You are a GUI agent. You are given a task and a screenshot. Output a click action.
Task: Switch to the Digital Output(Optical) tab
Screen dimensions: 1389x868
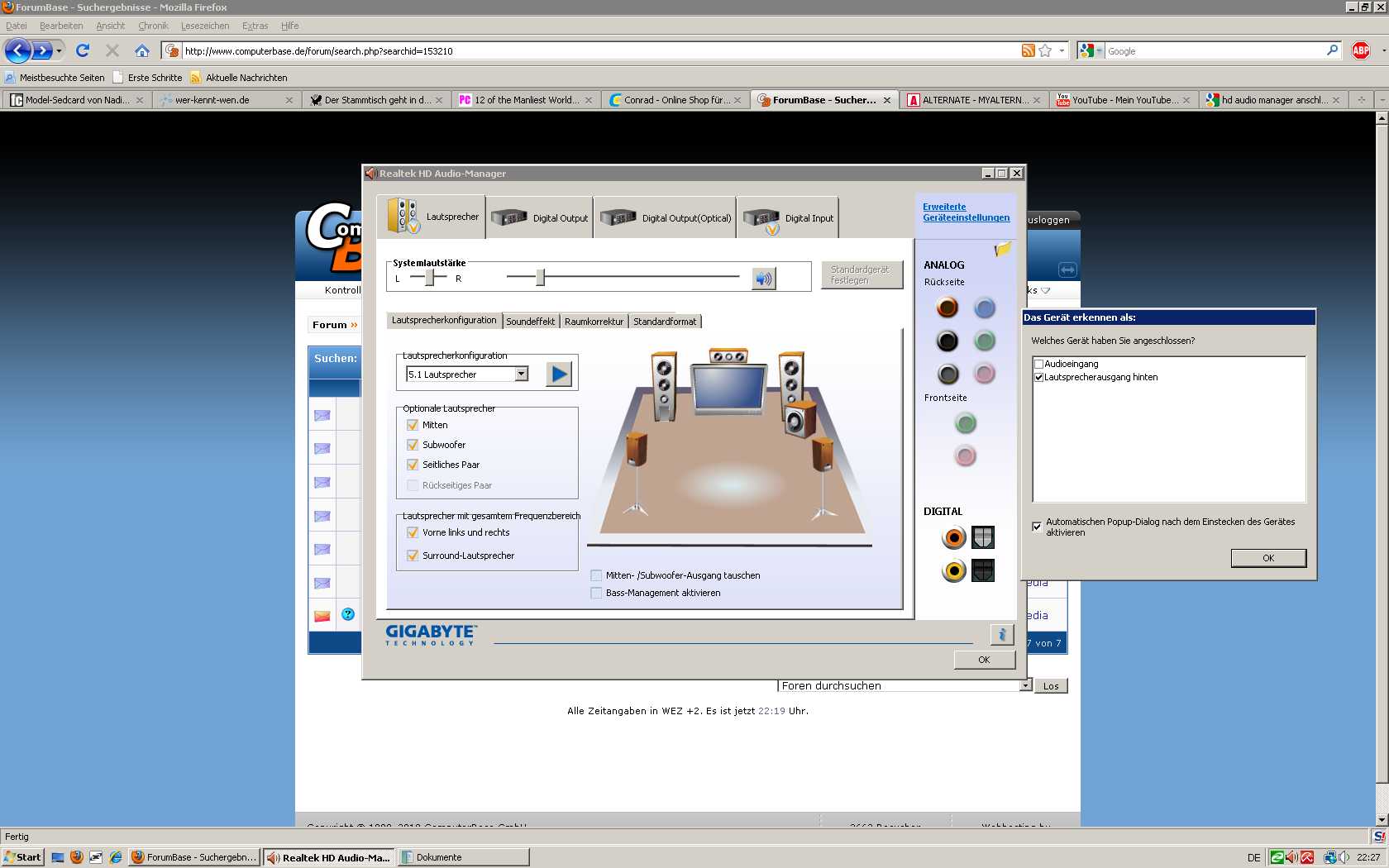pyautogui.click(x=666, y=218)
